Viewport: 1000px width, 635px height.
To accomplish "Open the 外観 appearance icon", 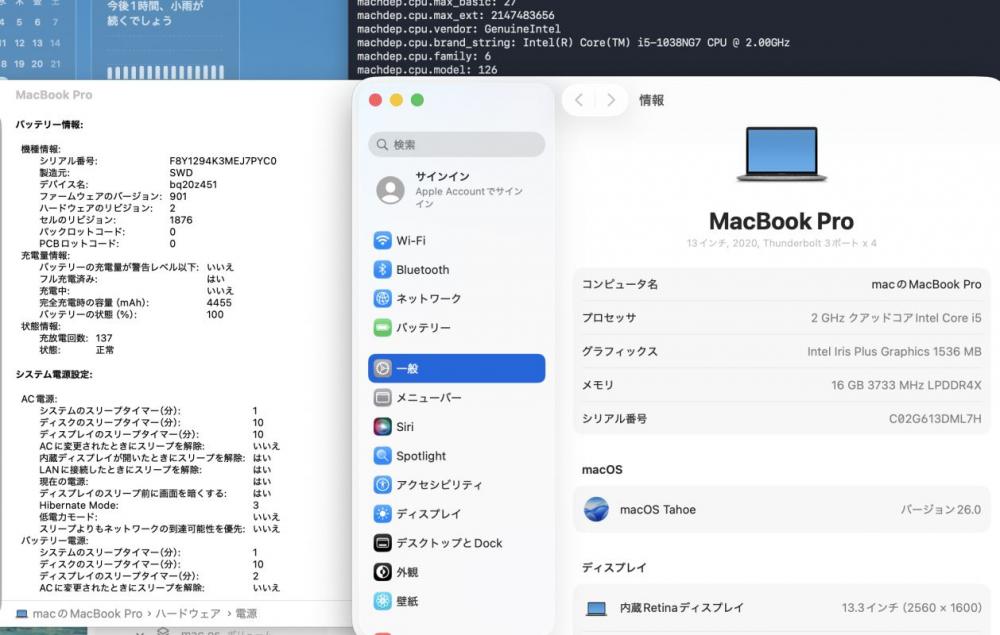I will pyautogui.click(x=382, y=572).
